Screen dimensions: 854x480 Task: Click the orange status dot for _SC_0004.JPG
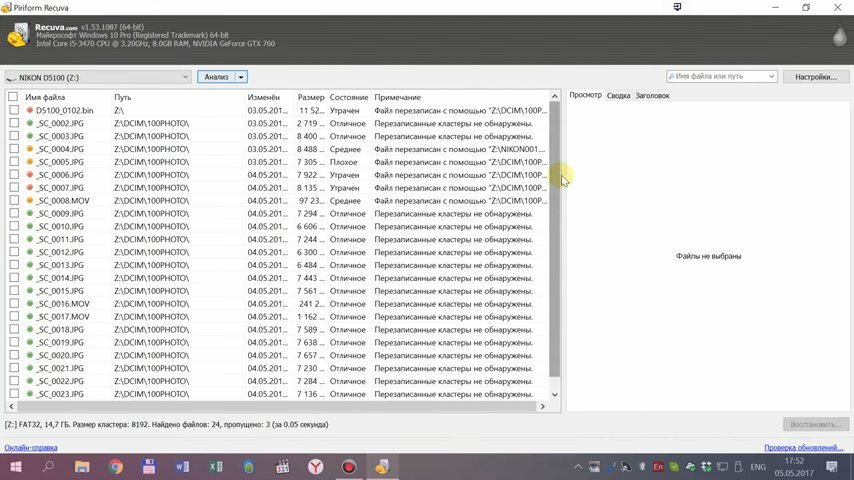point(30,149)
